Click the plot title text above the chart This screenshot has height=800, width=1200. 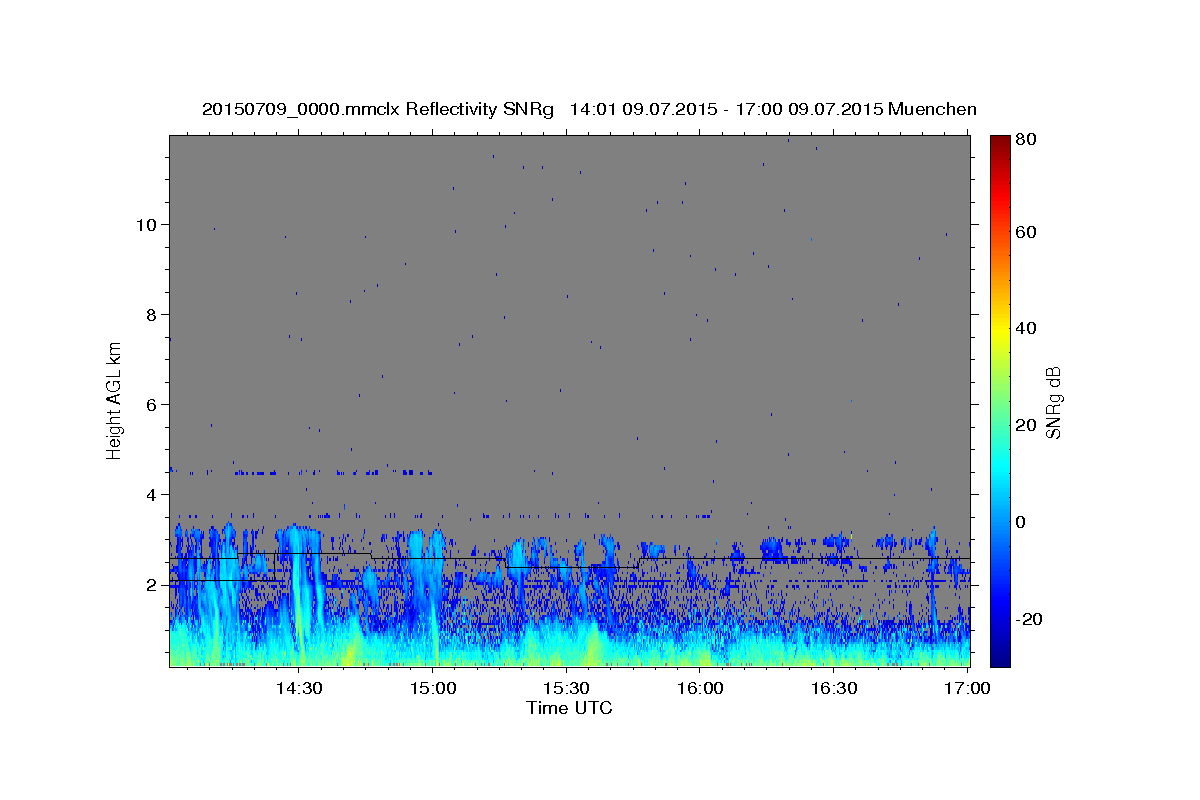point(589,109)
